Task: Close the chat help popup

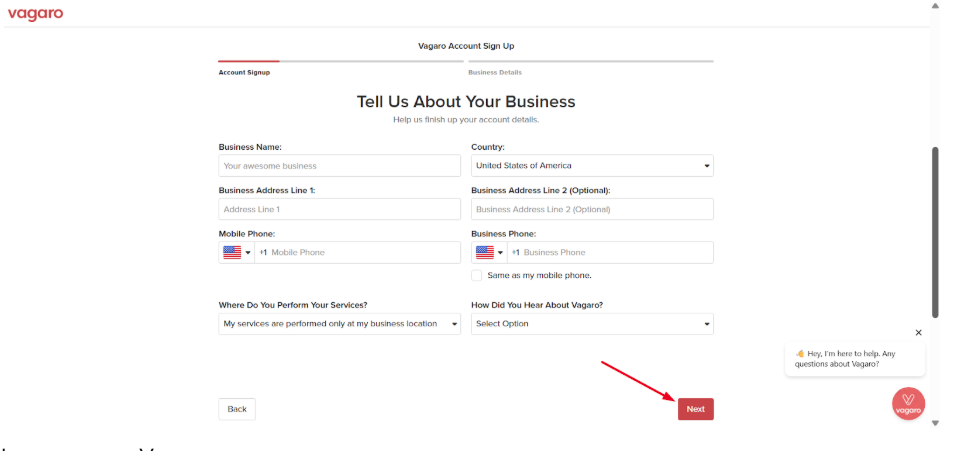Action: (918, 332)
